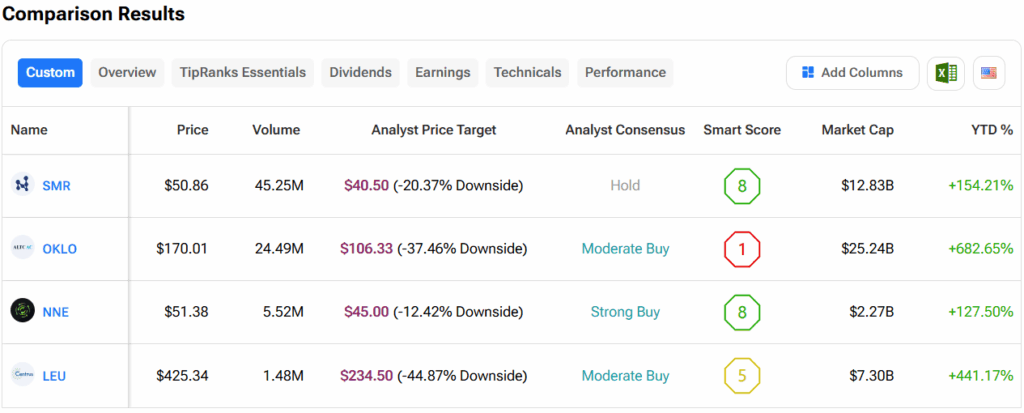Image resolution: width=1024 pixels, height=413 pixels.
Task: Switch to the Technicals tab
Action: point(527,72)
